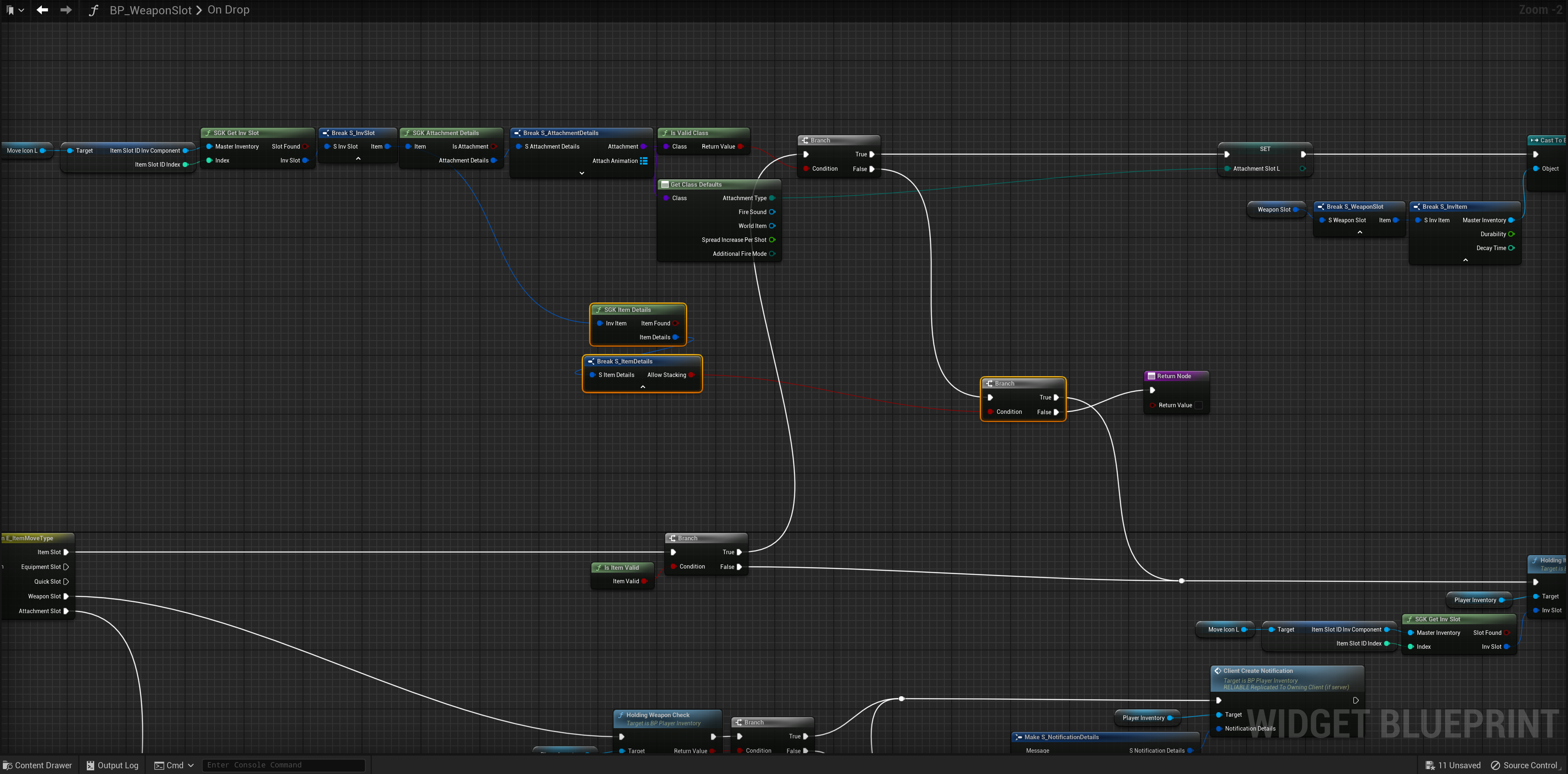Click the Get Class Defaults node icon
This screenshot has width=1568, height=774.
665,184
